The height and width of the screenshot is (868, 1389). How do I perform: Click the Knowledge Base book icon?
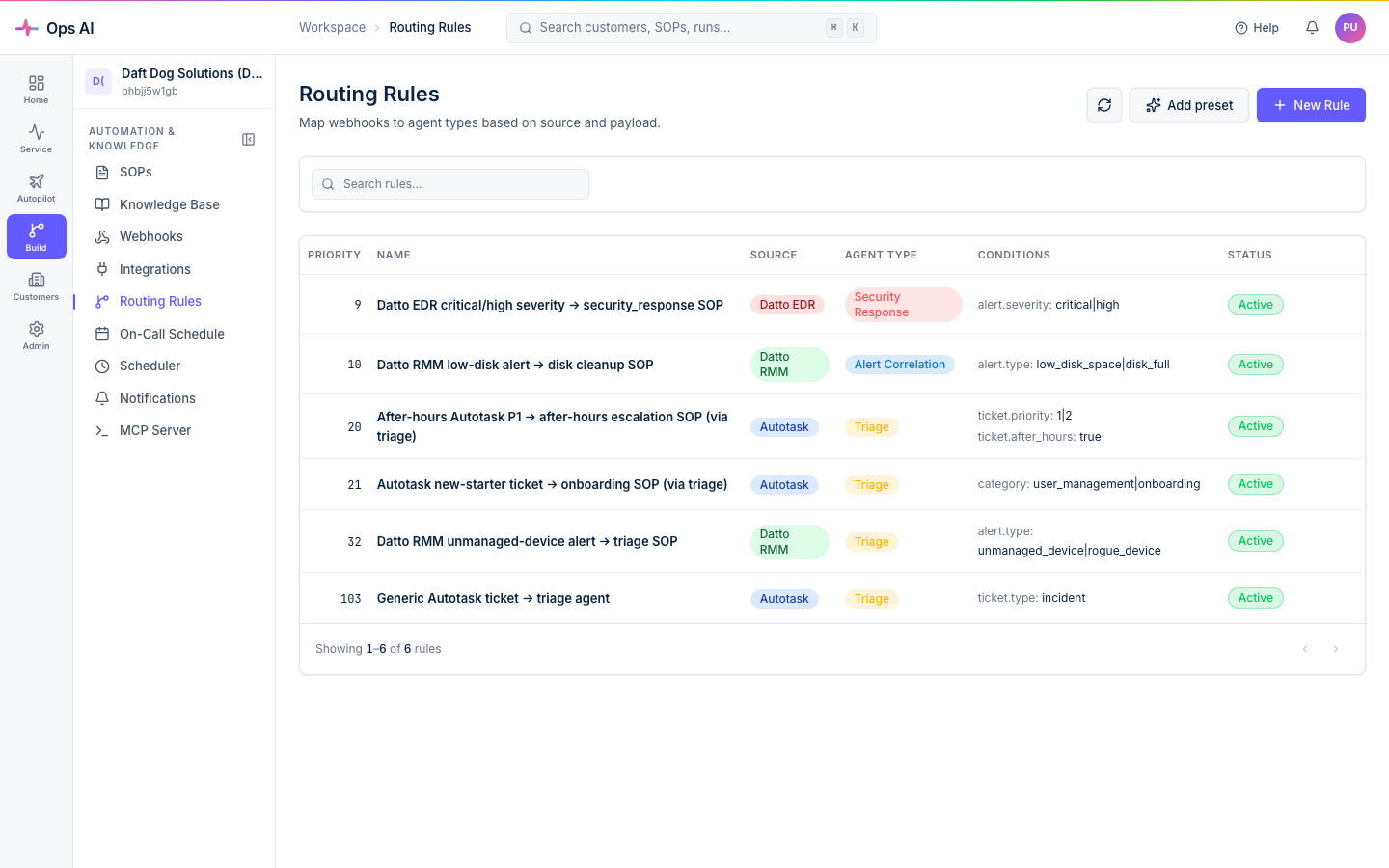point(102,204)
